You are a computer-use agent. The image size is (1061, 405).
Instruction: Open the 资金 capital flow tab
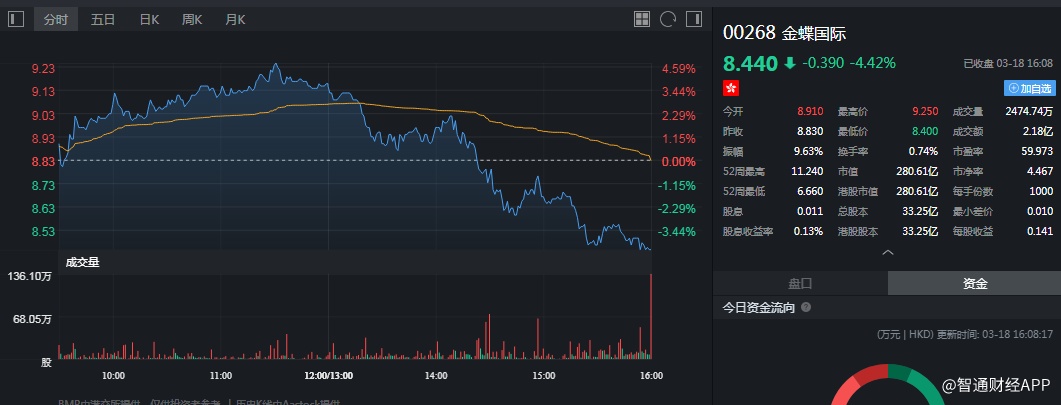(x=975, y=283)
